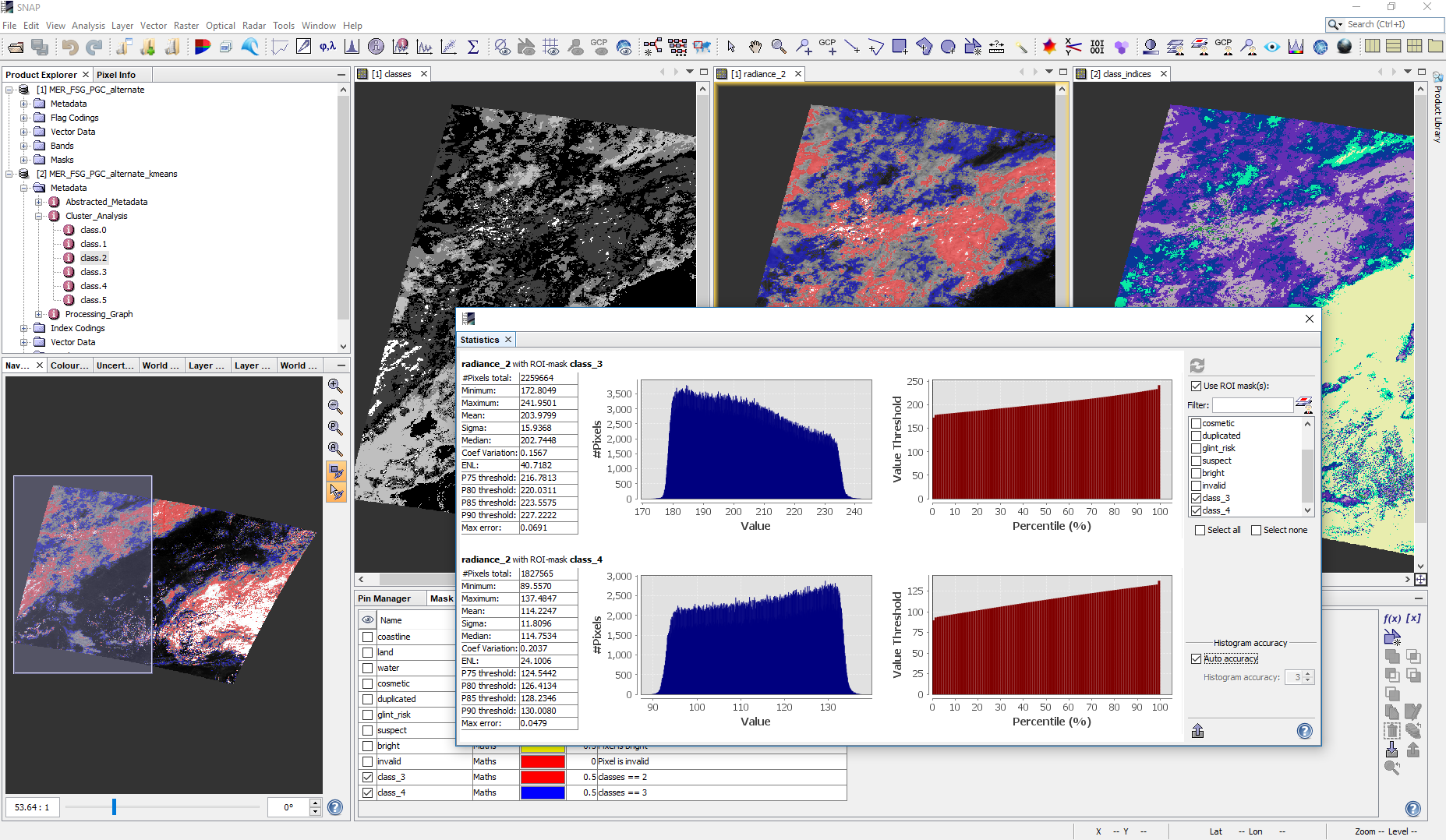The height and width of the screenshot is (840, 1446).
Task: Check the Select none checkbox
Action: click(x=1256, y=530)
